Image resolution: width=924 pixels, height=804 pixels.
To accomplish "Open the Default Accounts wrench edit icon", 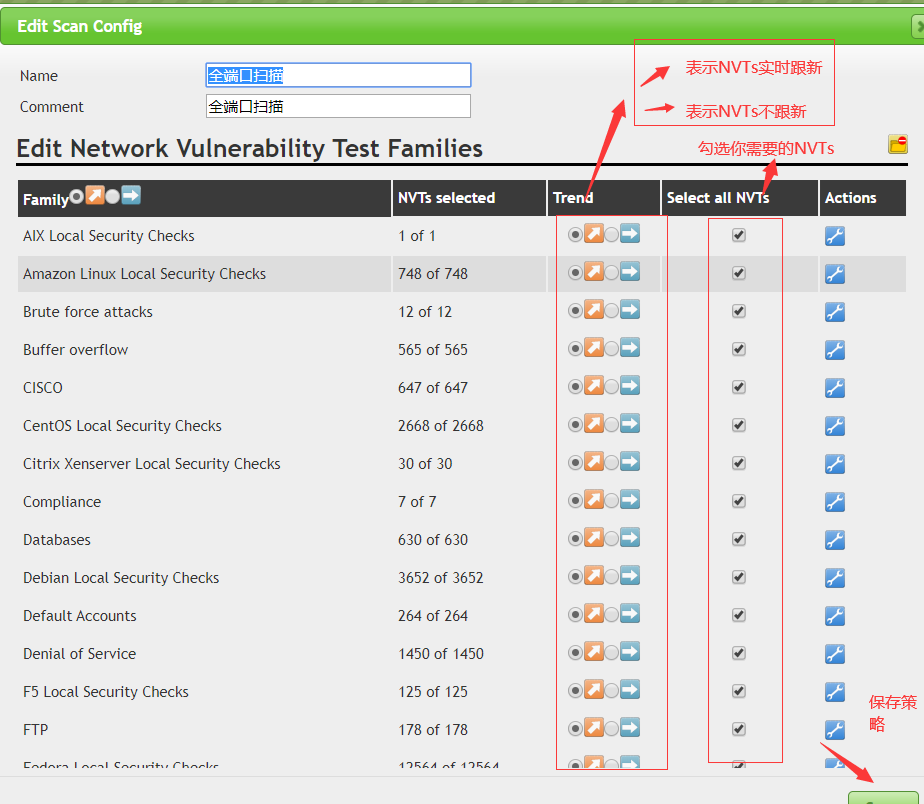I will (x=835, y=616).
